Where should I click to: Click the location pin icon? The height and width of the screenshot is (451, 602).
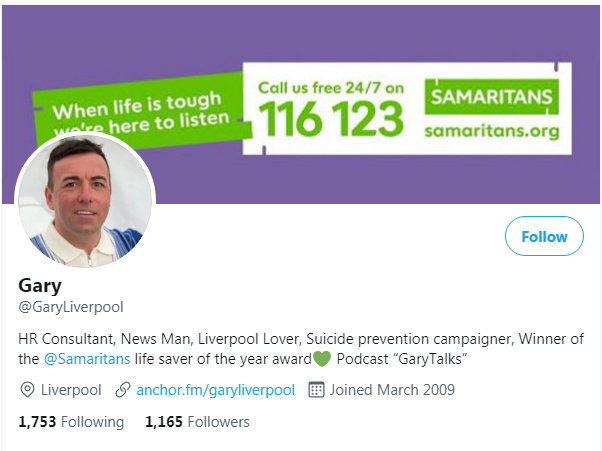(27, 390)
